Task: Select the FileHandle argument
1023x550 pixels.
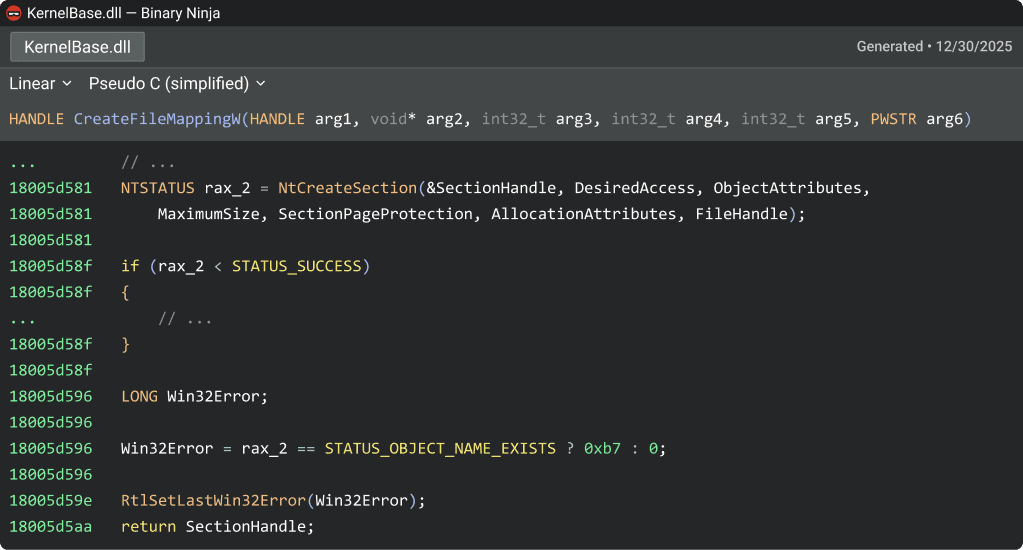Action: tap(741, 214)
